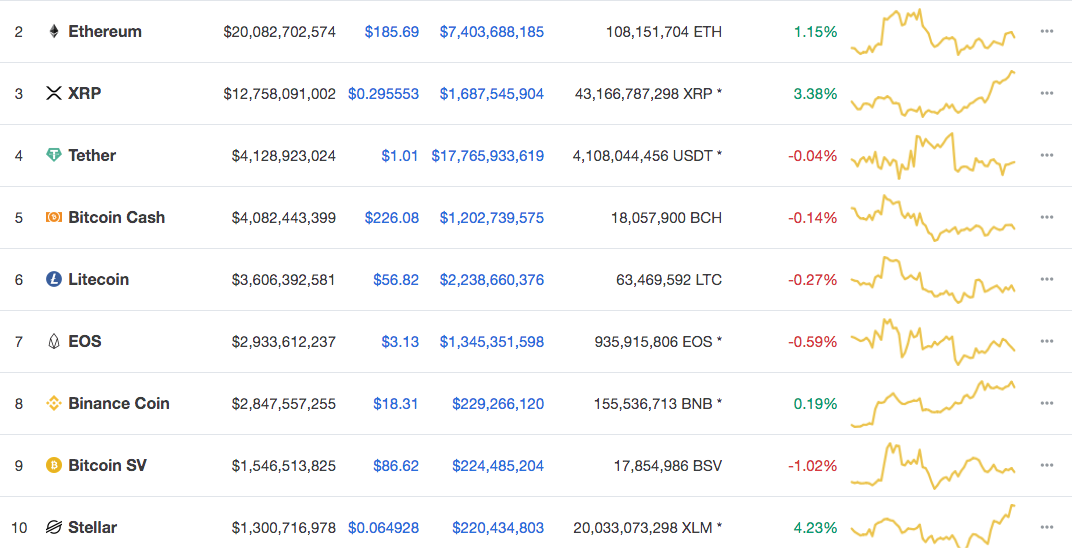Open the XRP 7-day price sparkline chart

click(933, 93)
